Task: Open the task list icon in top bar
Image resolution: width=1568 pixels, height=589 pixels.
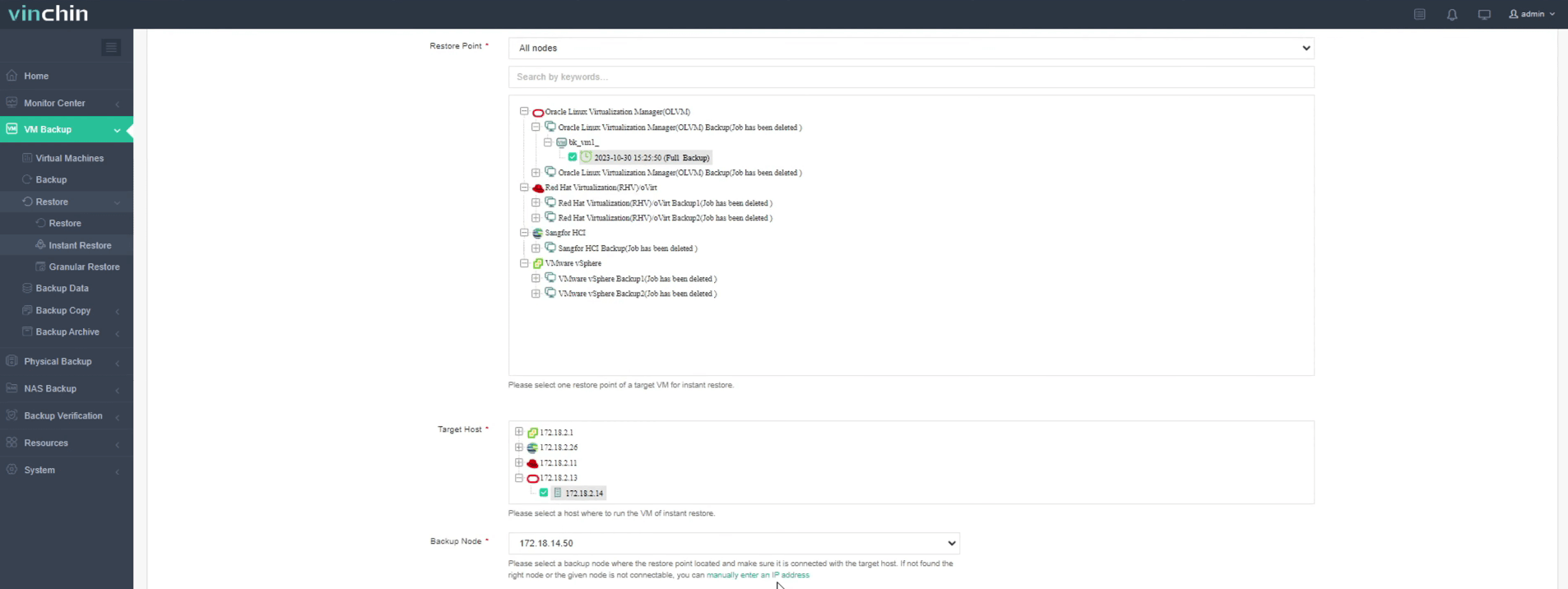Action: coord(1420,14)
